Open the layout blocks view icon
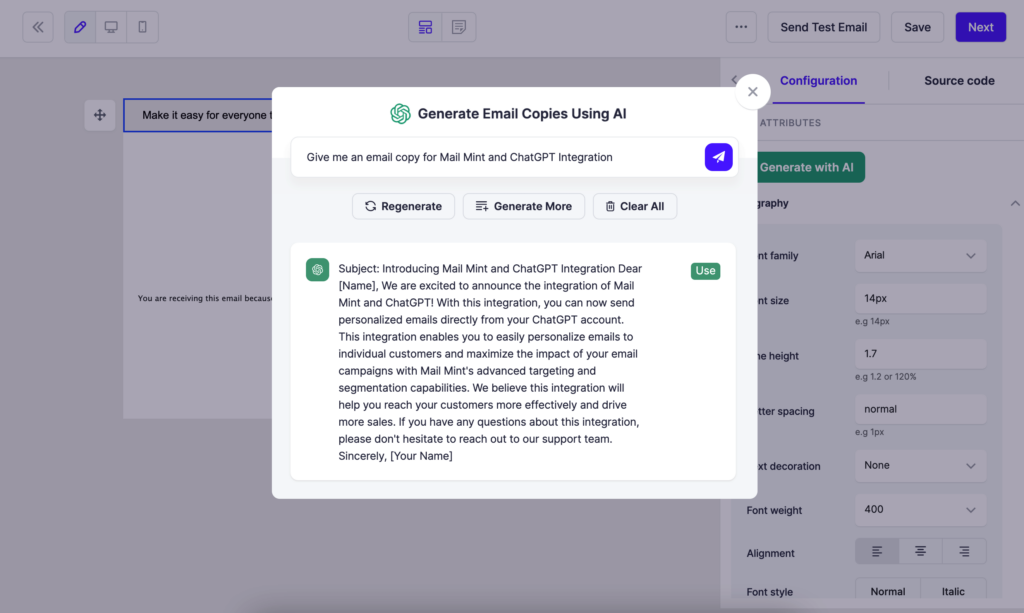Image resolution: width=1024 pixels, height=613 pixels. tap(425, 27)
